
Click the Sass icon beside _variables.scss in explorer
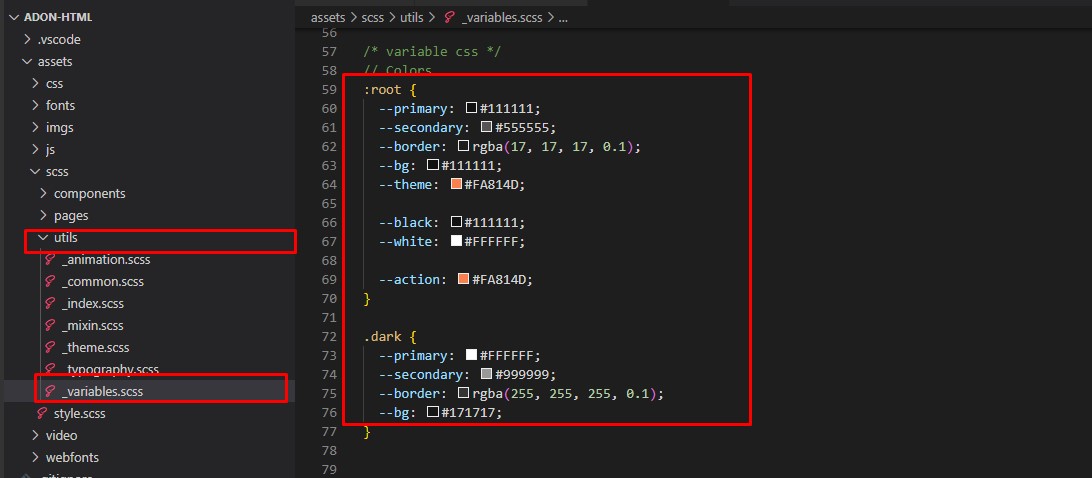tap(50, 391)
